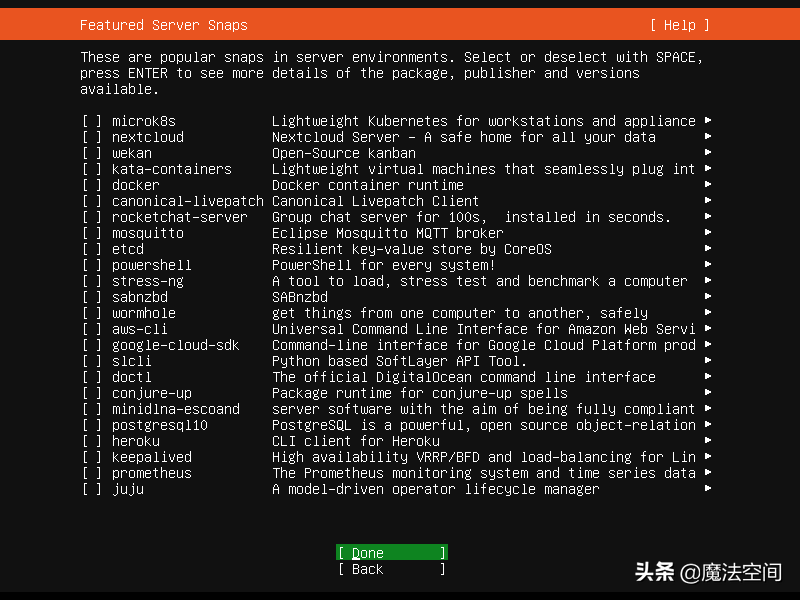Expand the doctl row arrow
This screenshot has width=800, height=600.
pyautogui.click(x=708, y=376)
